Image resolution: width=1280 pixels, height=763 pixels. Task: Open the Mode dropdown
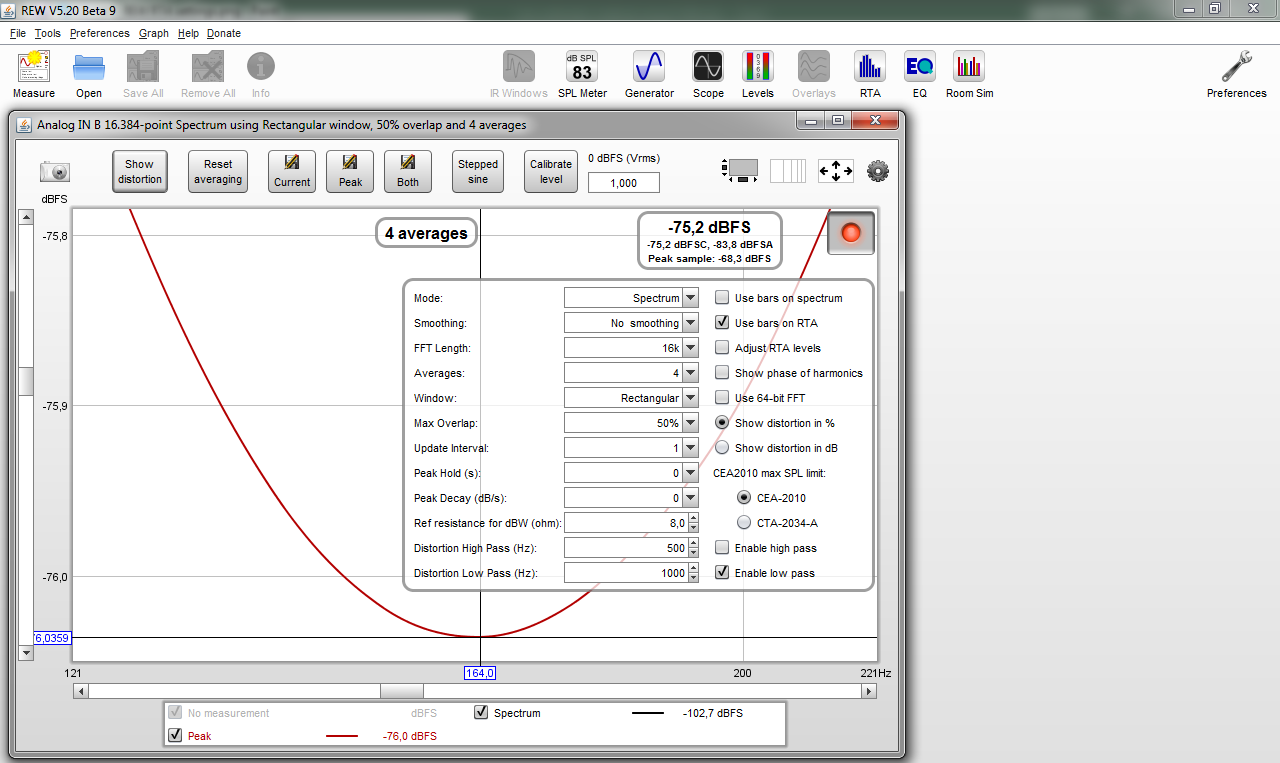pyautogui.click(x=690, y=298)
